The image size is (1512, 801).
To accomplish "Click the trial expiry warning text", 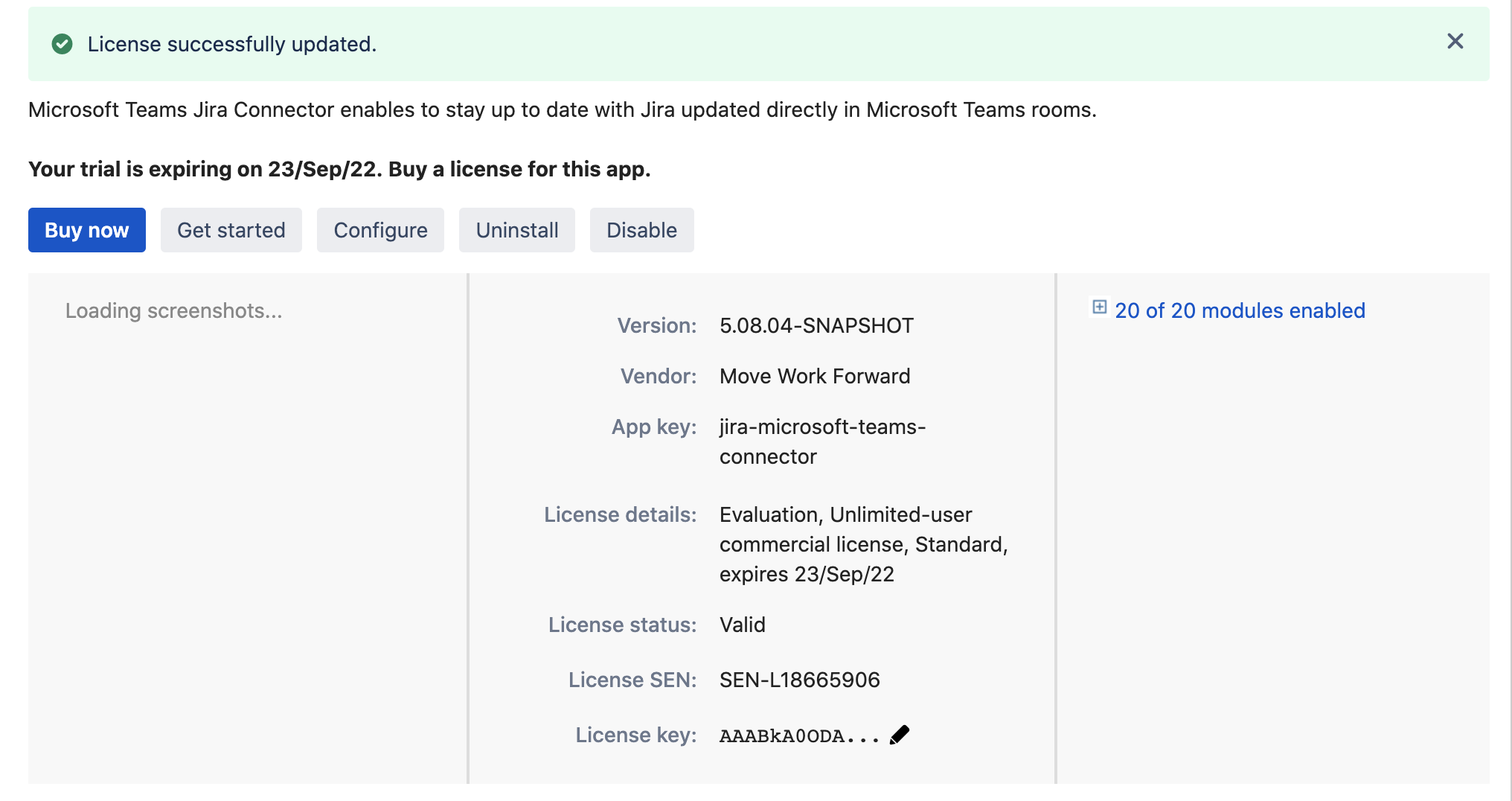I will (x=339, y=169).
